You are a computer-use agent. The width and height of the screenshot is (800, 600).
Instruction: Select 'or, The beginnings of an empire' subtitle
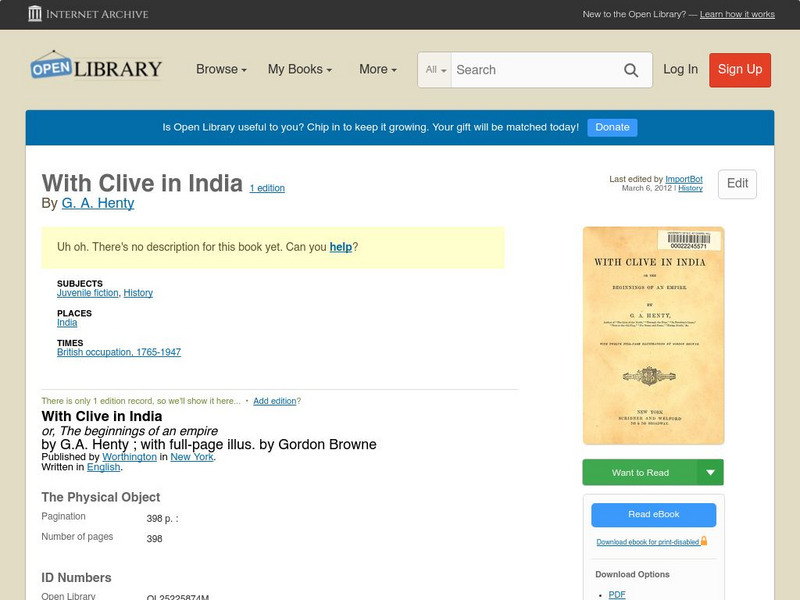(x=130, y=431)
